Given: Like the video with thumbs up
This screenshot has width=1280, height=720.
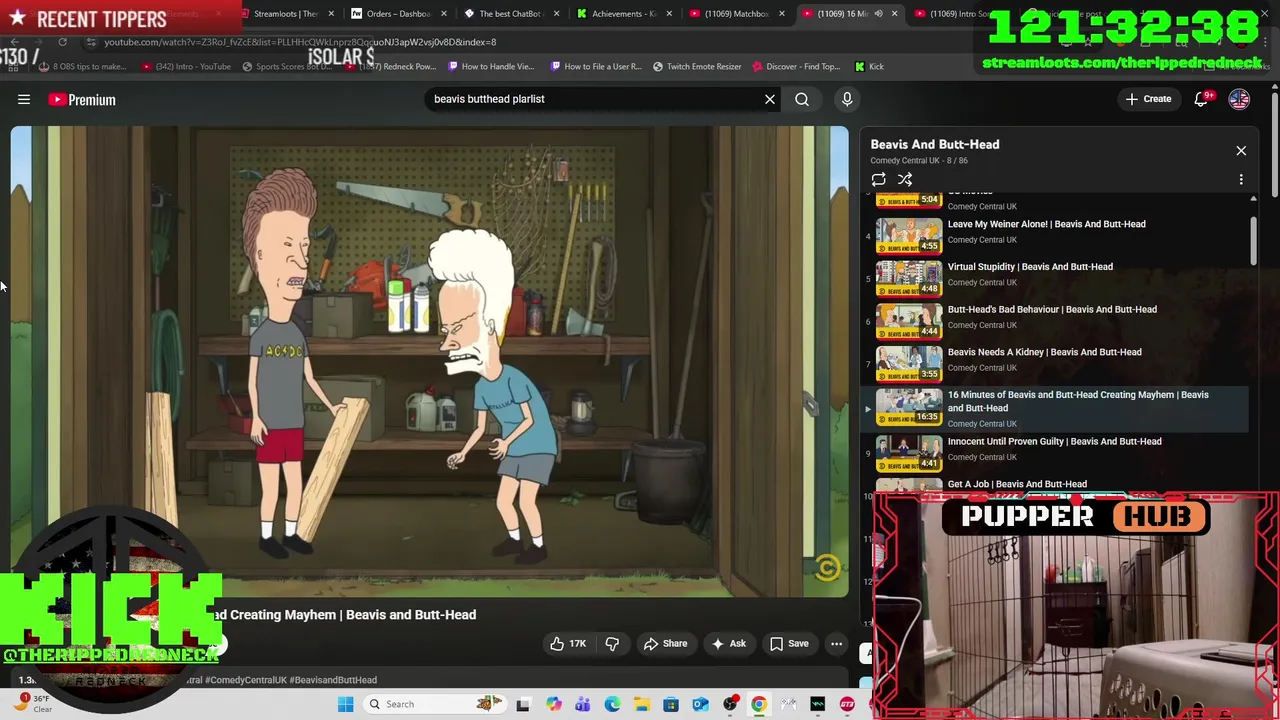Looking at the screenshot, I should click(x=567, y=644).
